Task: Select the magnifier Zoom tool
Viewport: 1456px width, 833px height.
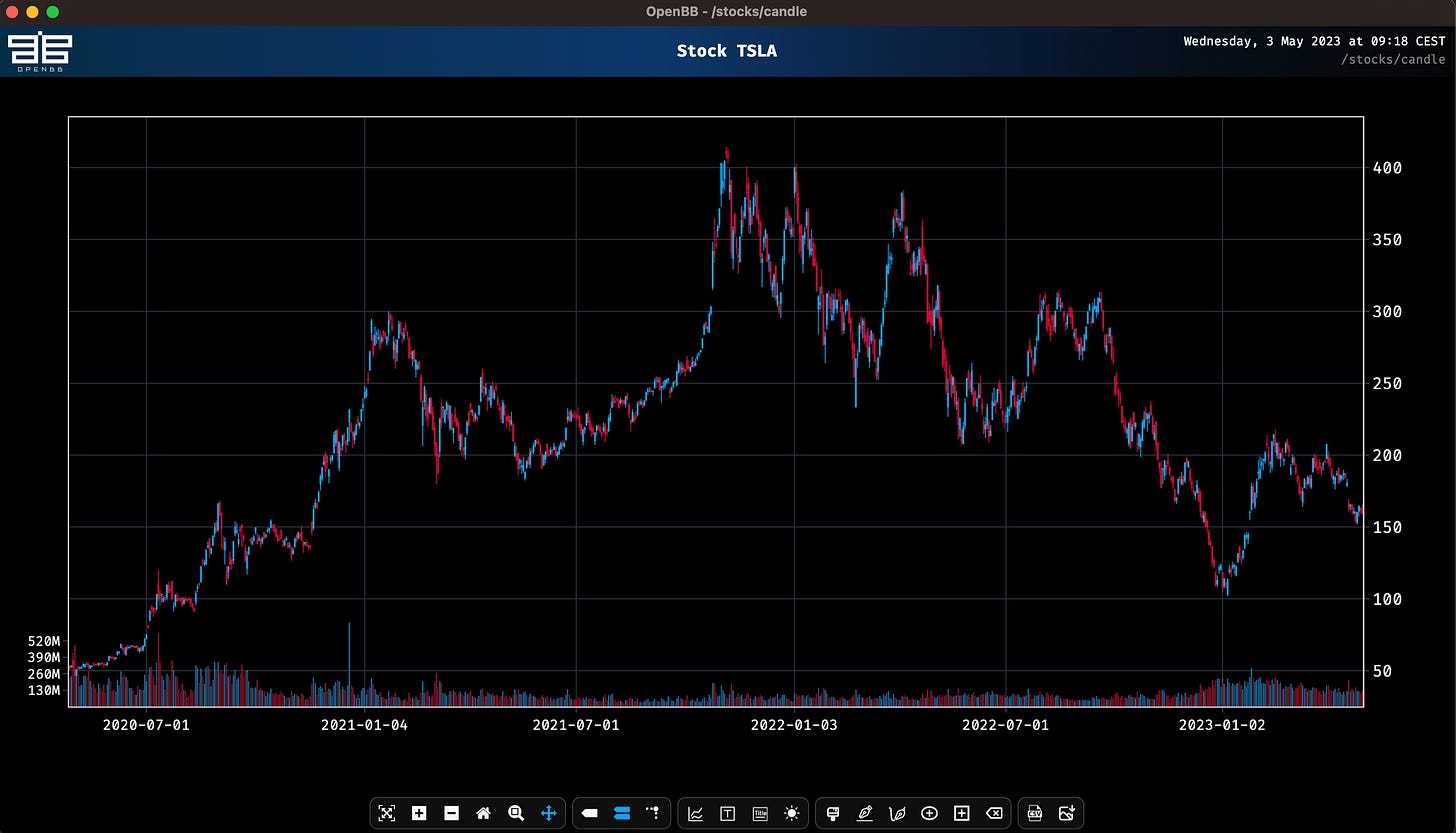Action: (516, 813)
